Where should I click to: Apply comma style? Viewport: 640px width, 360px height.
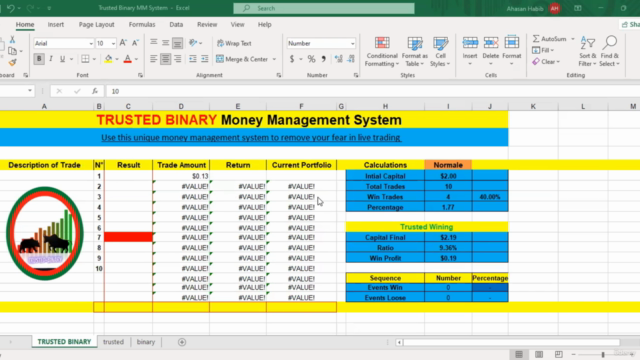[323, 59]
